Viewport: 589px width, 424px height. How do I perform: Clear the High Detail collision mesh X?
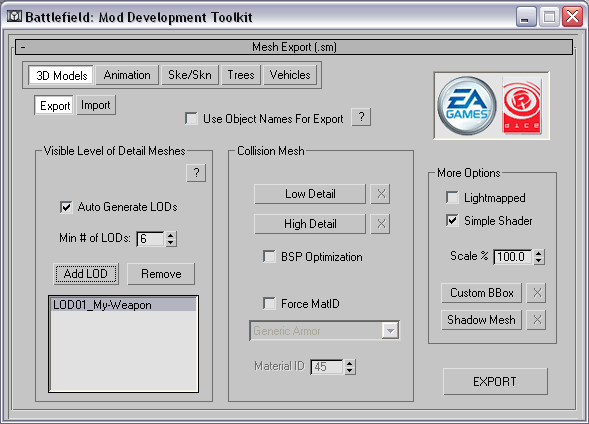[381, 224]
